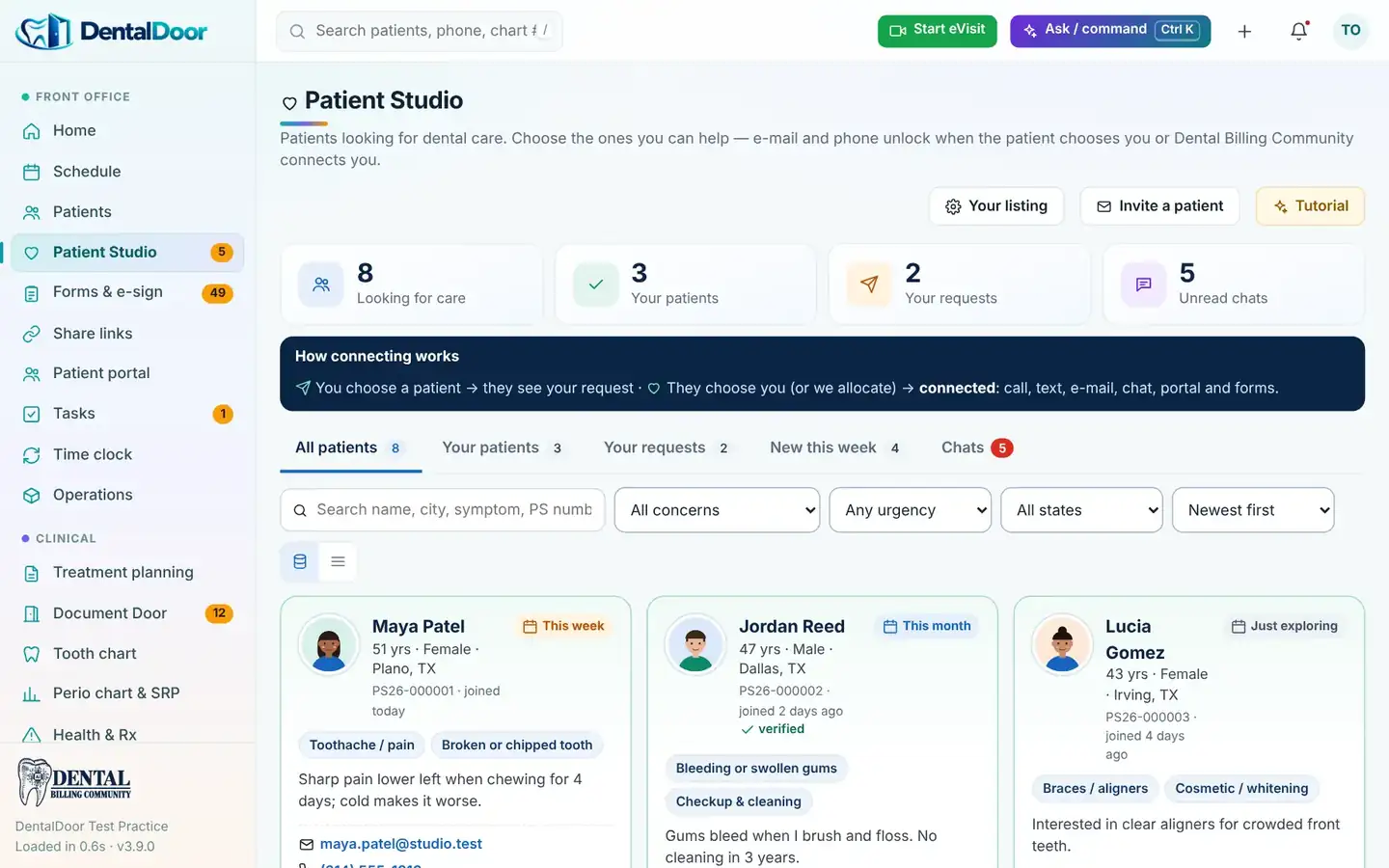Click the Document Door icon

pos(32,613)
